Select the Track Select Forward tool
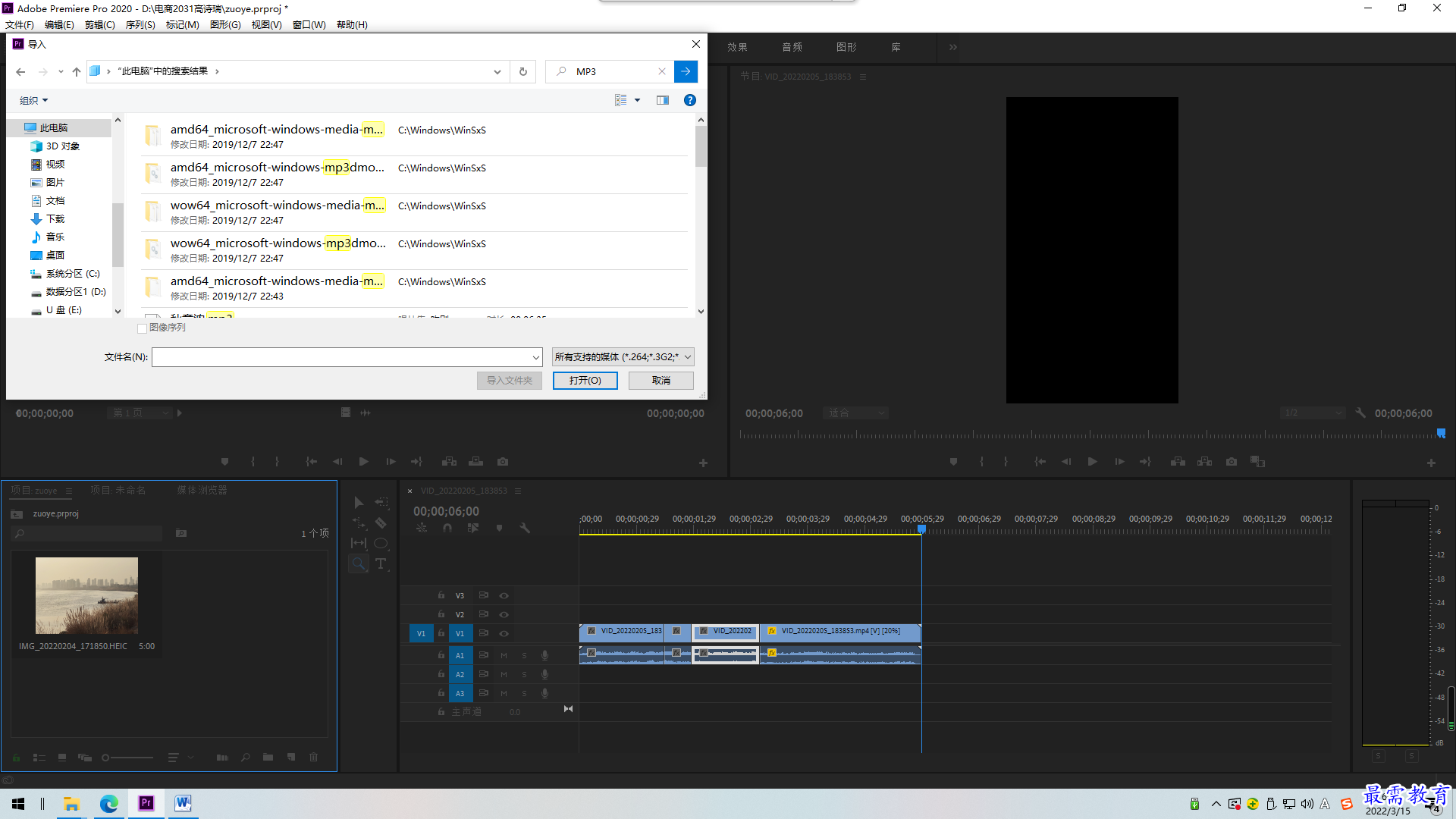 tap(381, 503)
